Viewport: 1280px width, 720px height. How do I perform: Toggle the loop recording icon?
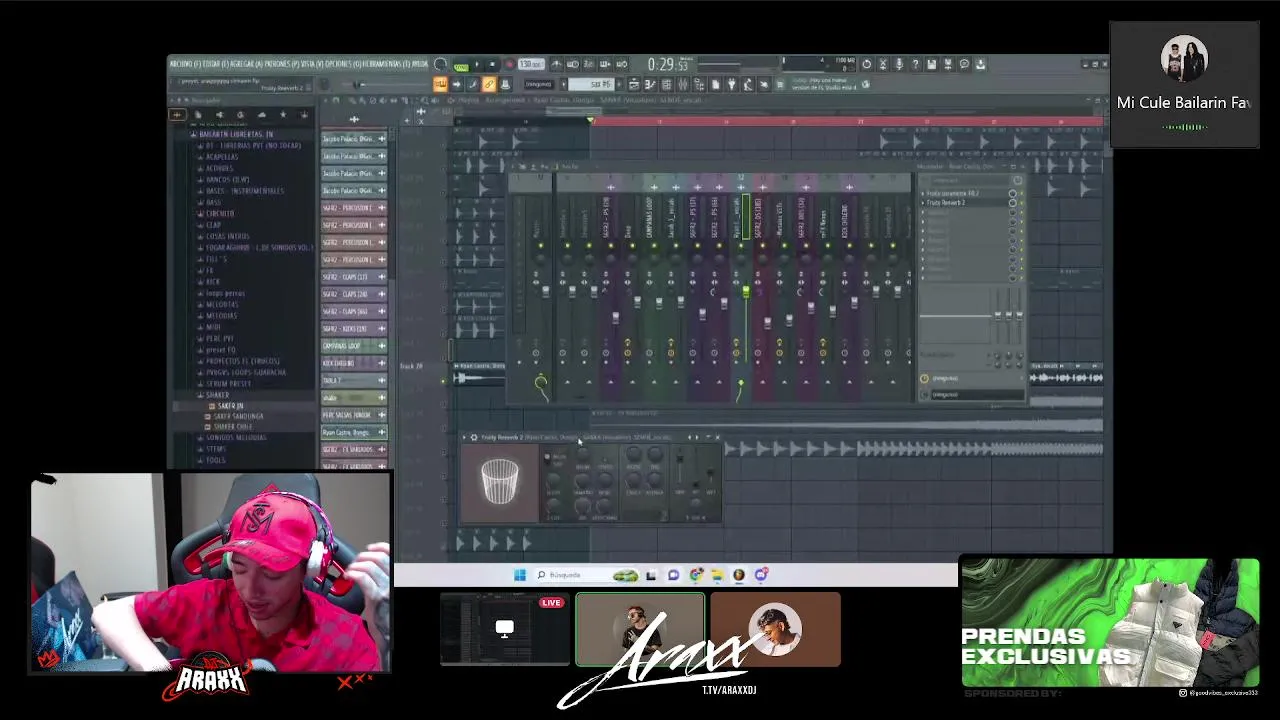[621, 64]
